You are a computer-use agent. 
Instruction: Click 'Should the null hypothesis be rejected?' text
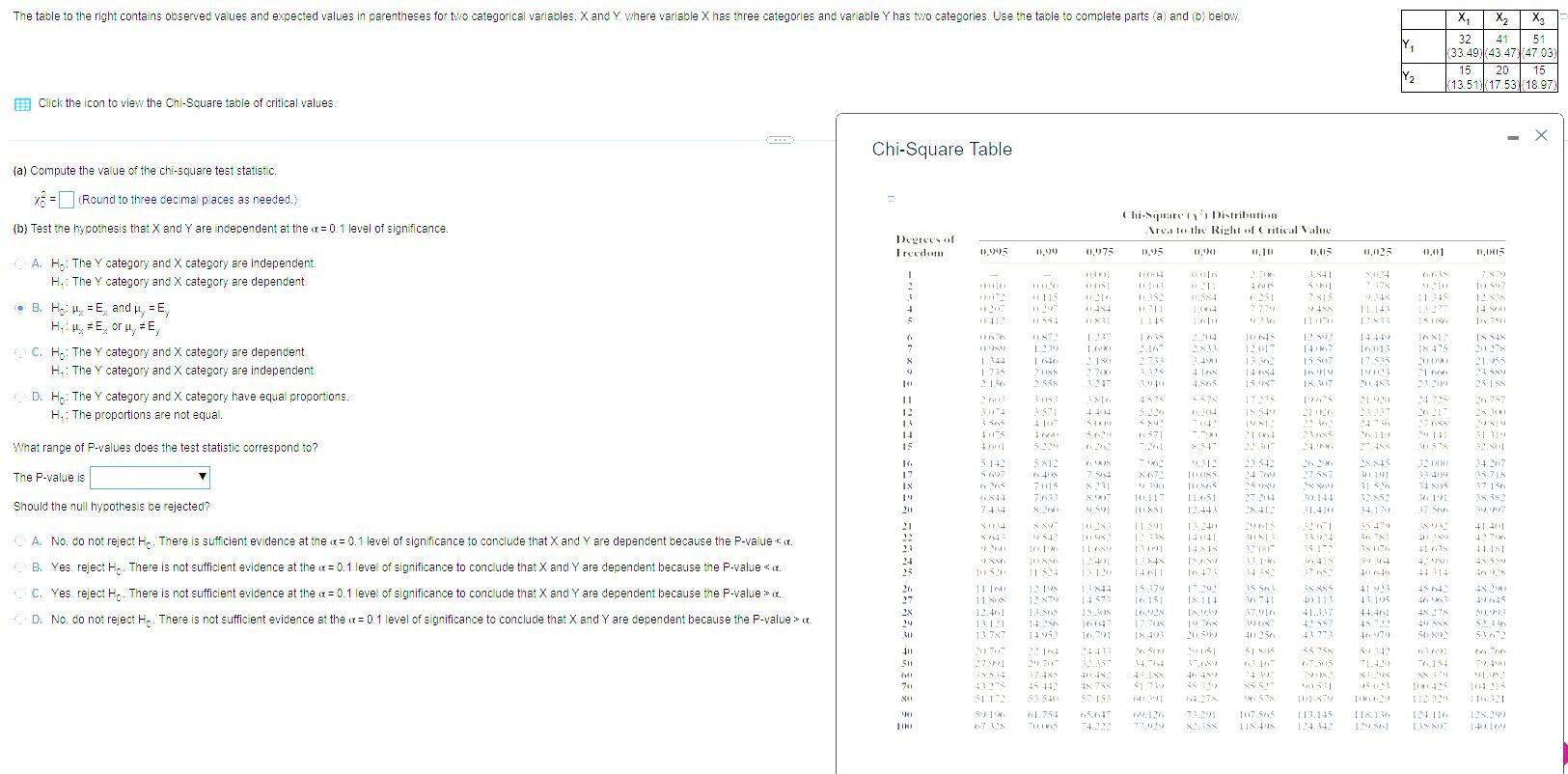coord(112,507)
